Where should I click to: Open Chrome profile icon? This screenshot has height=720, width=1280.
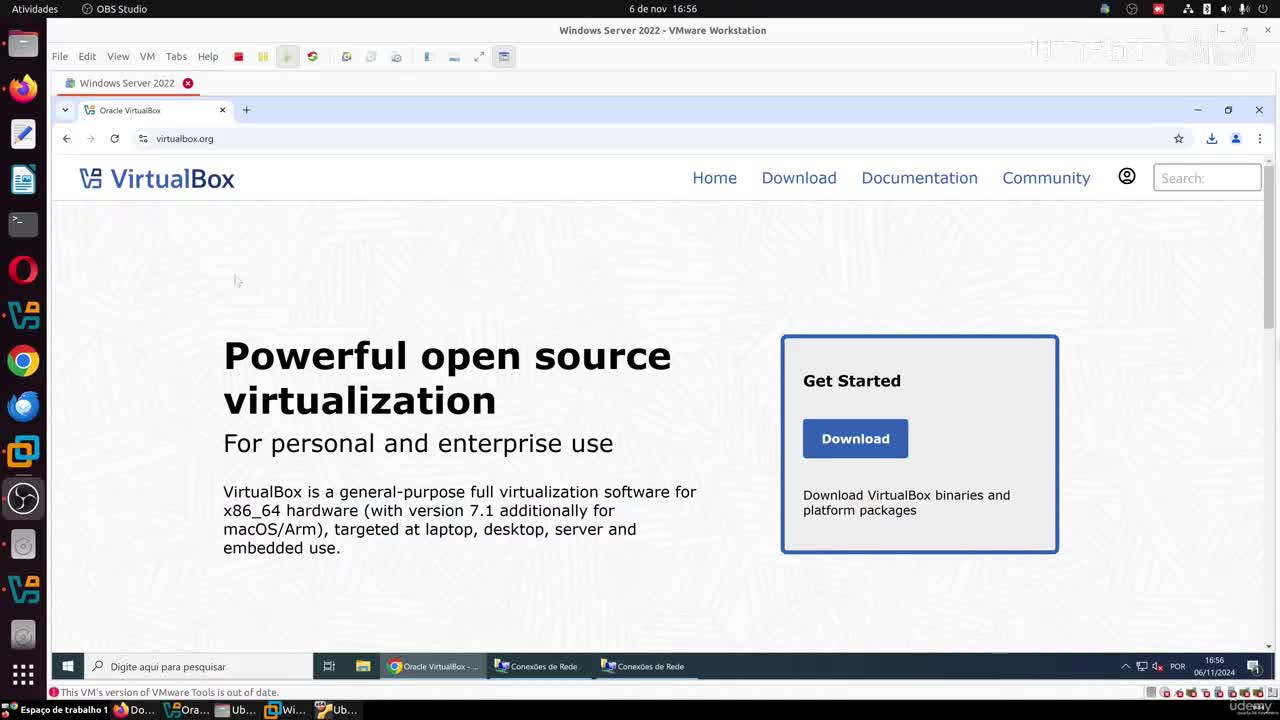[1236, 139]
